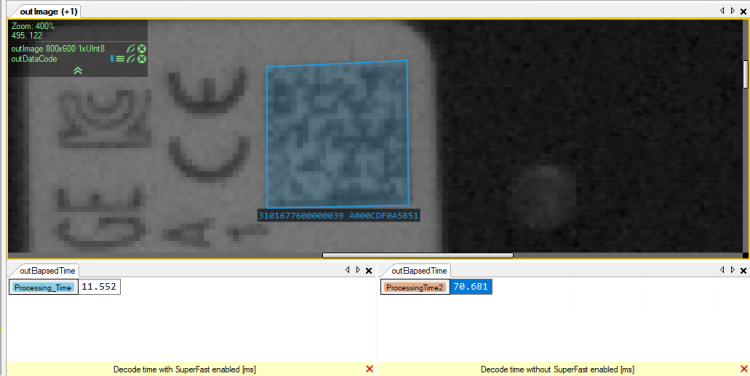
Task: Go to previous tab in left elapsed panel
Action: click(x=347, y=270)
